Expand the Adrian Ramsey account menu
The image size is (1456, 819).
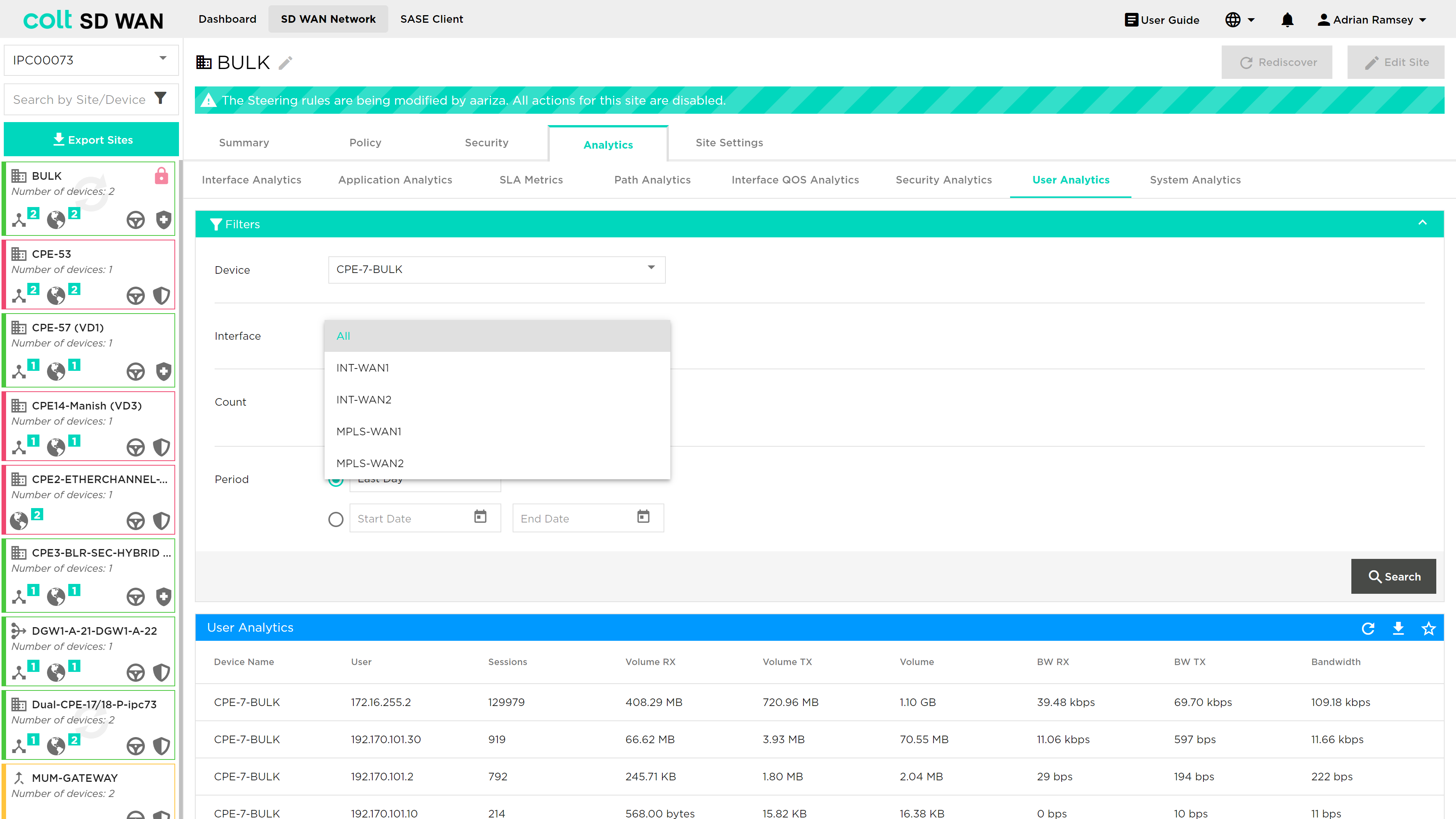(1372, 20)
